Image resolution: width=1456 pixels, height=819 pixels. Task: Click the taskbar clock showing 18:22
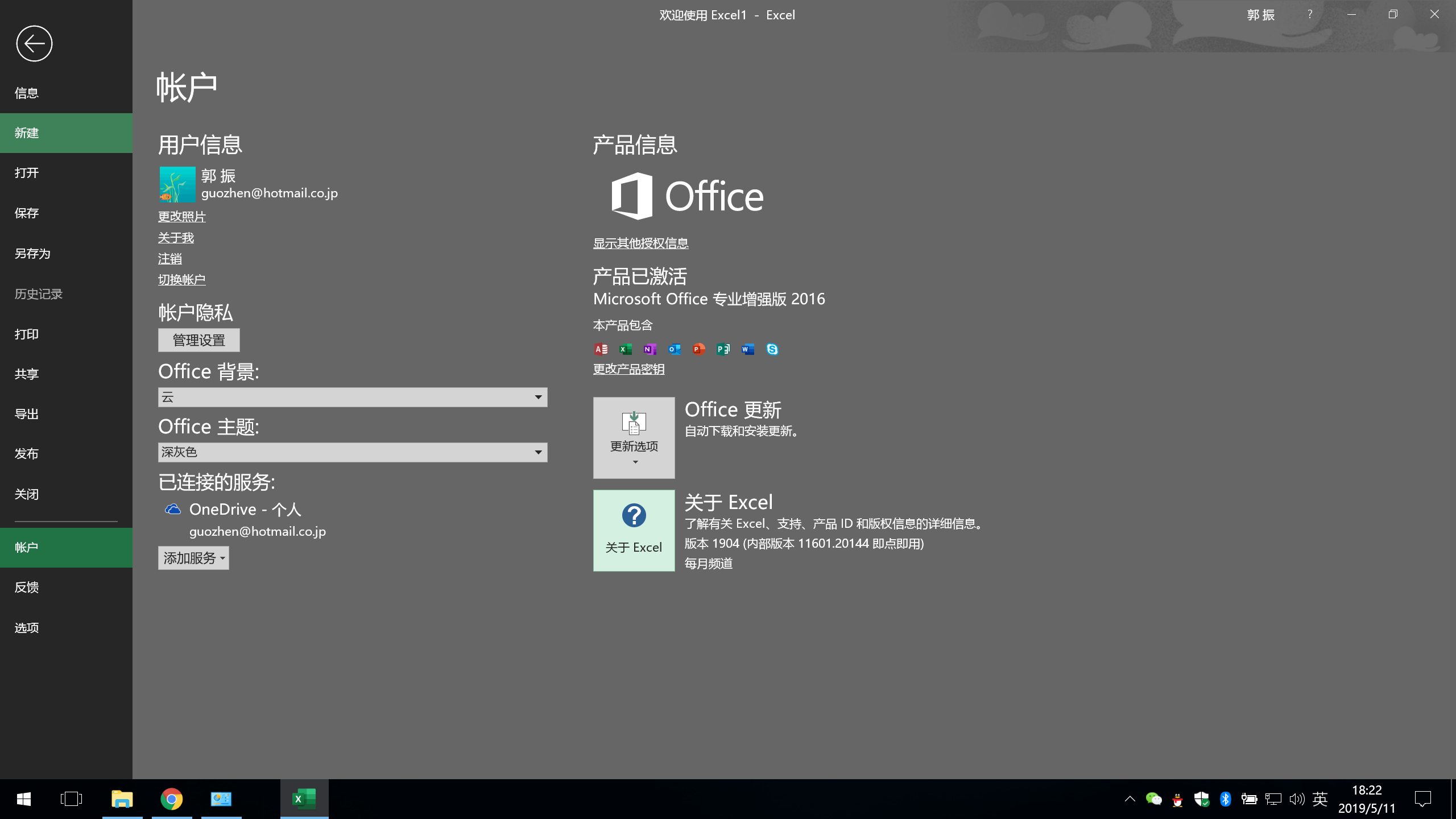tap(1367, 799)
